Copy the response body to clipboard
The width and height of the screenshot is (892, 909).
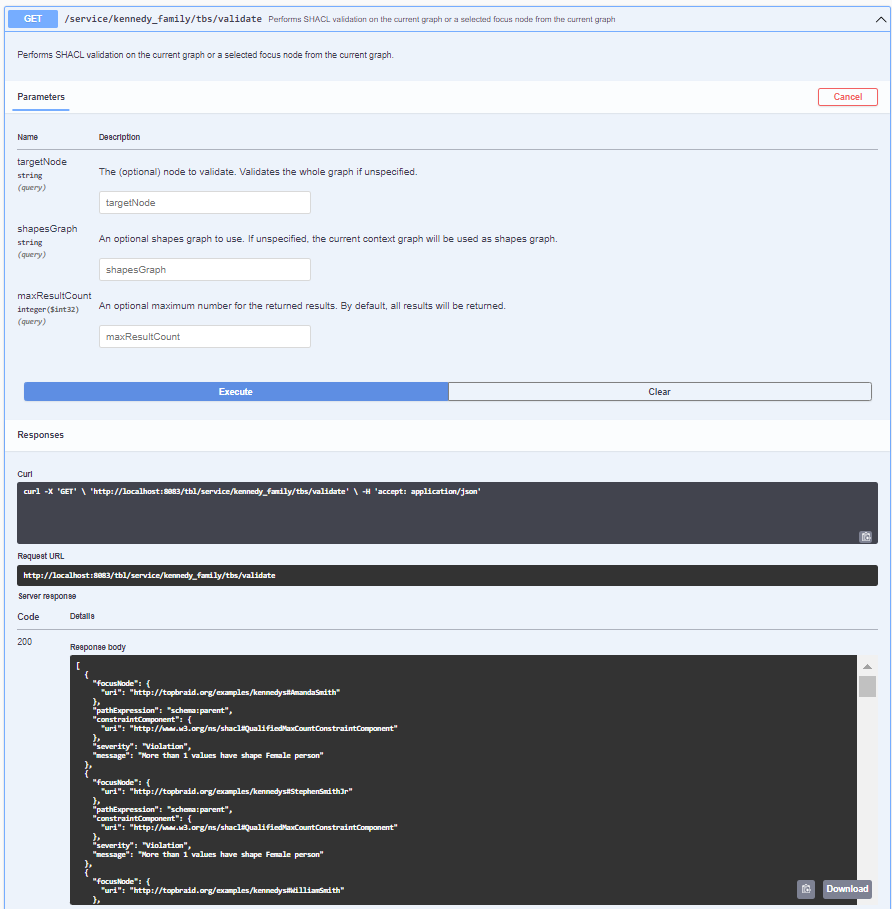coord(806,889)
